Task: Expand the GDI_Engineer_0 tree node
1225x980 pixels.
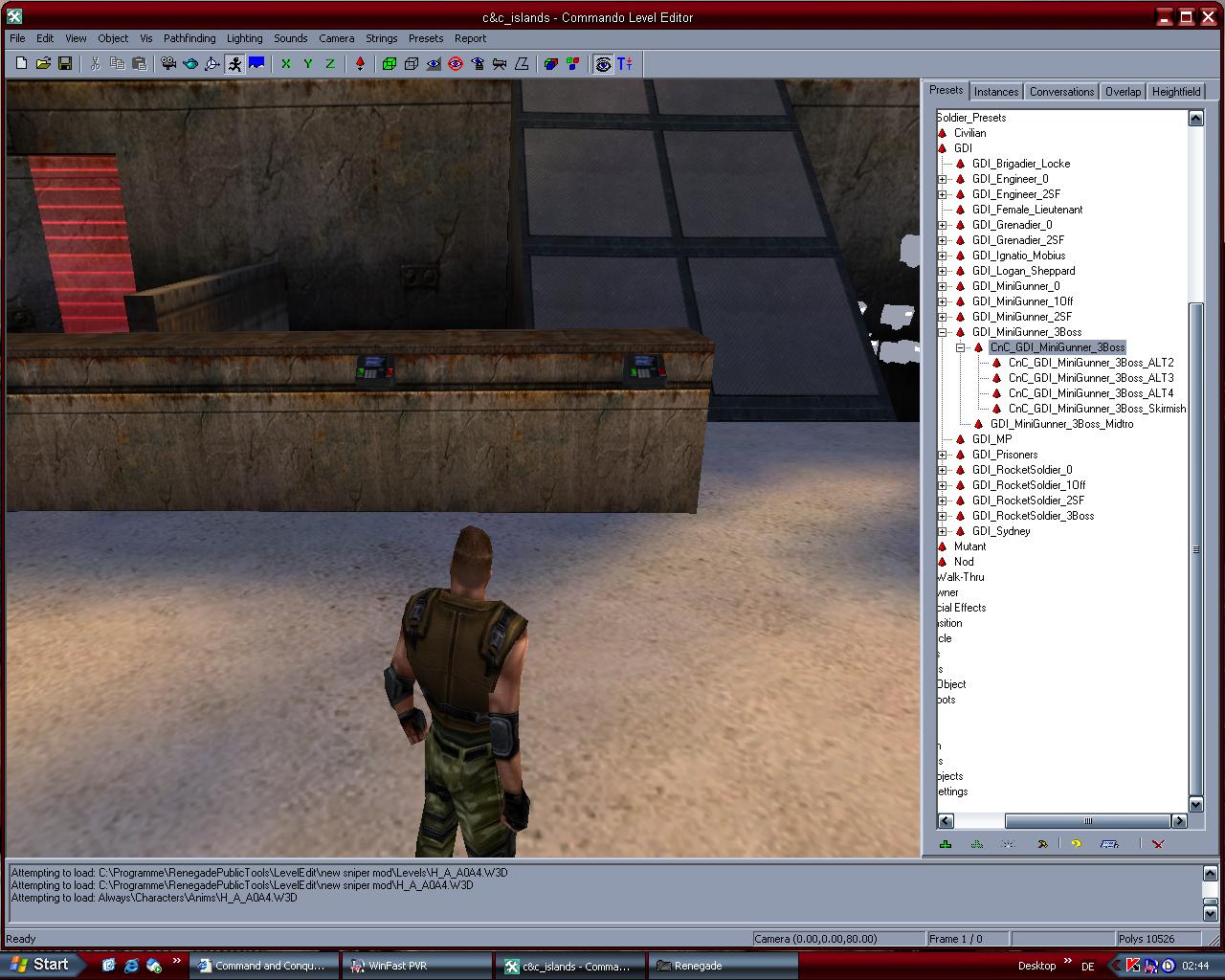Action: click(943, 179)
